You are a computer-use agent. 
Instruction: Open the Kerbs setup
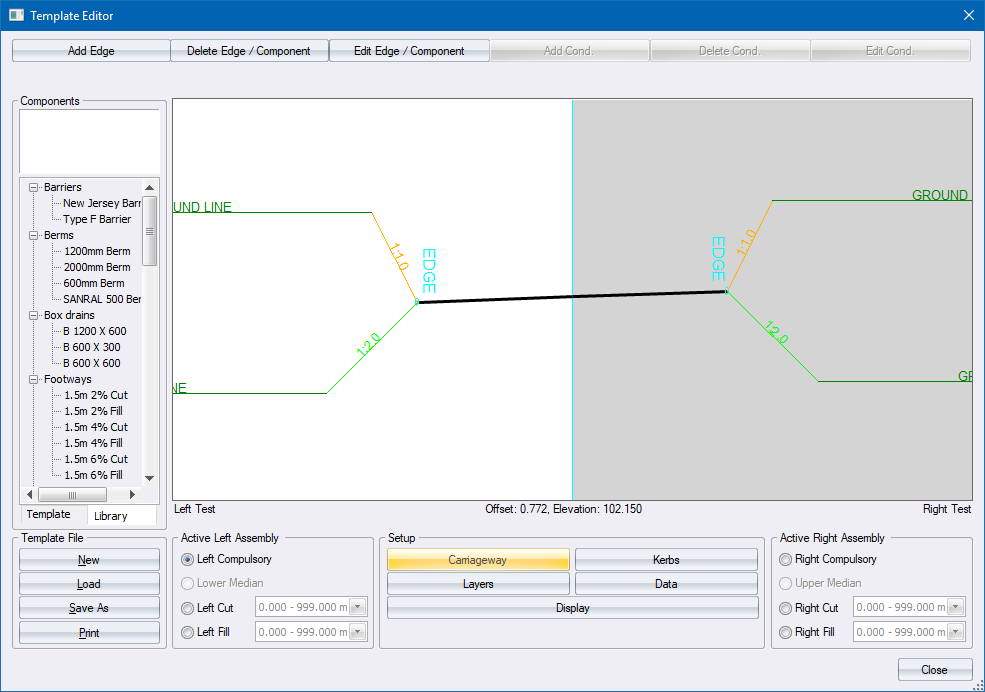click(666, 560)
